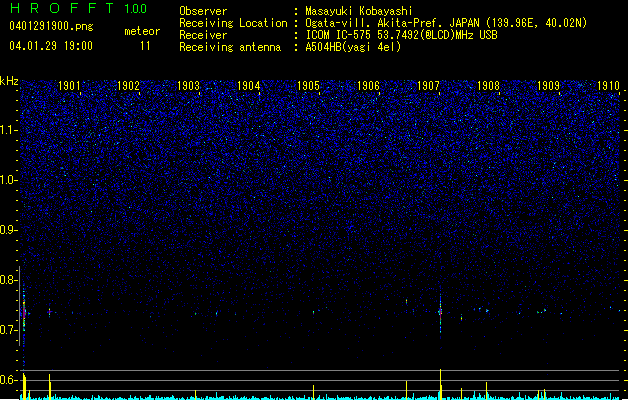Click the 1903 time axis label
This screenshot has height=400, width=629.
pyautogui.click(x=189, y=85)
